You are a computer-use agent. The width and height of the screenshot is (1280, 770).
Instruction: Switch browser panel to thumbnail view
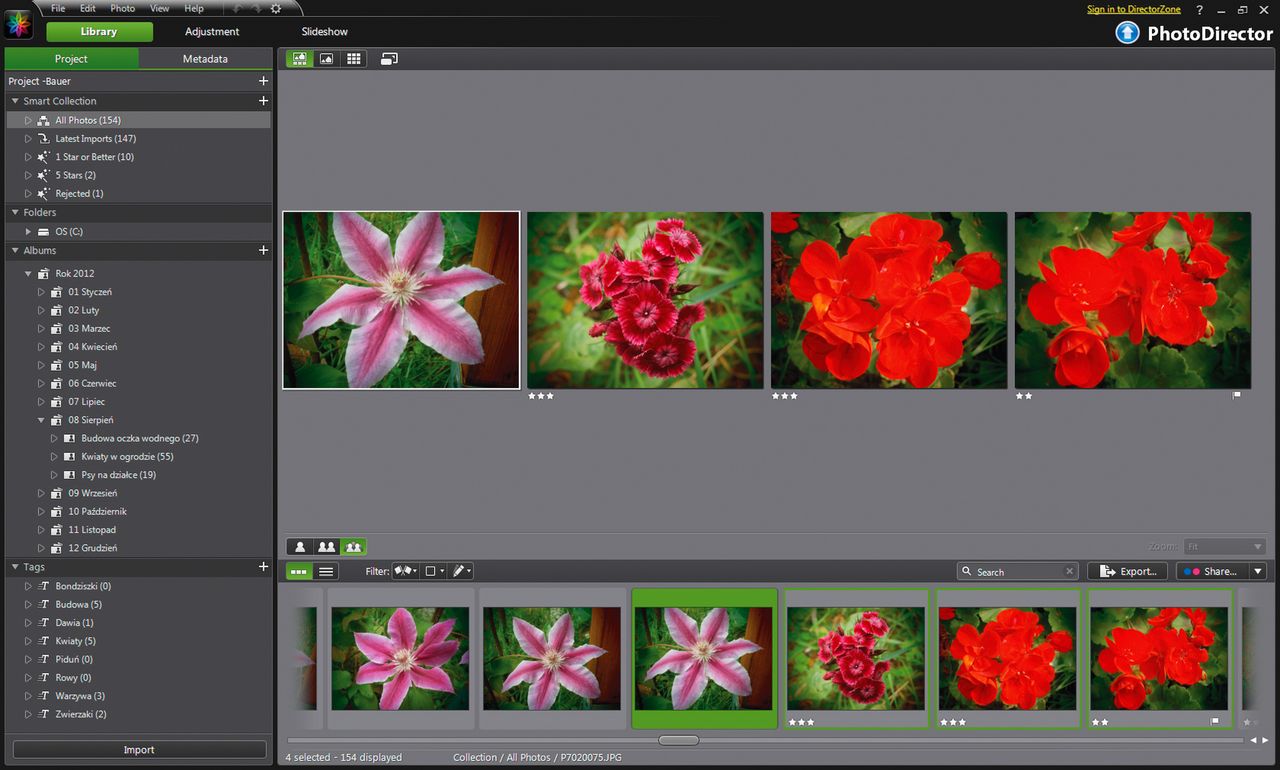(298, 571)
